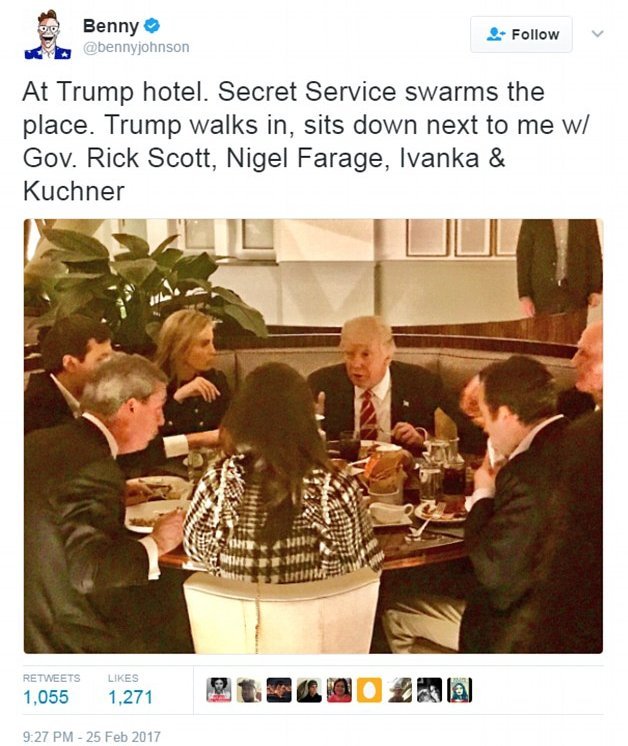Image resolution: width=628 pixels, height=746 pixels.
Task: View the 1,055 retweets list
Action: point(51,689)
